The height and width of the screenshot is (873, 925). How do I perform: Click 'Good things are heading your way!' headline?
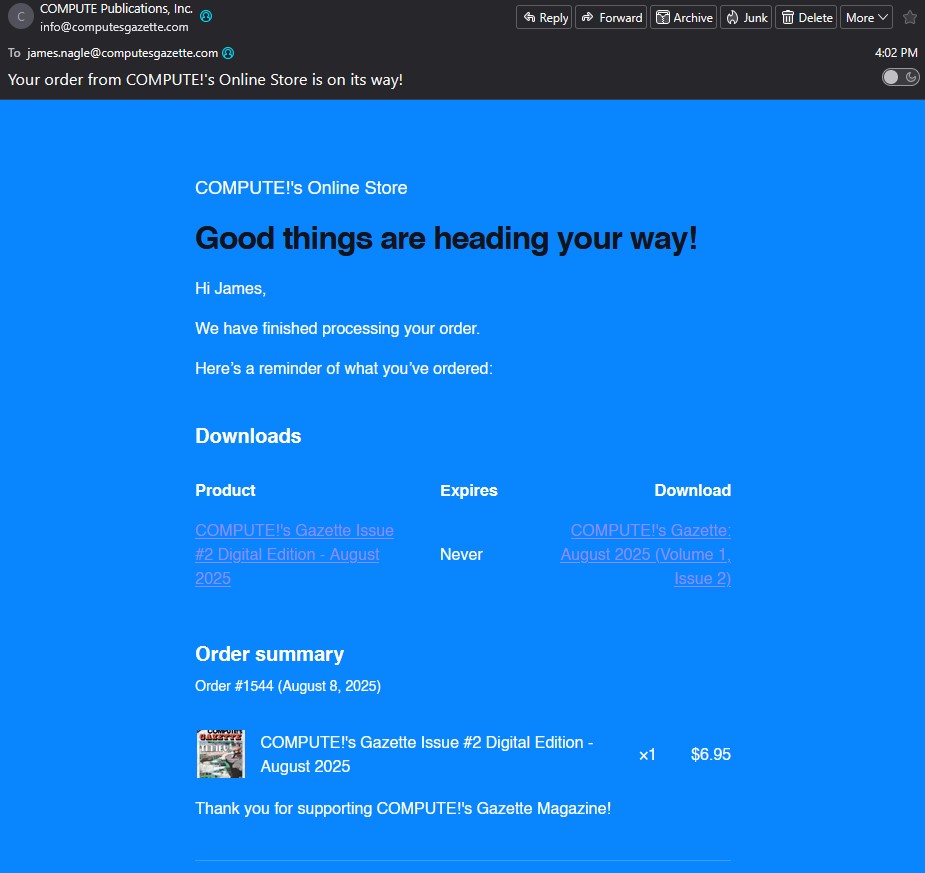(446, 238)
